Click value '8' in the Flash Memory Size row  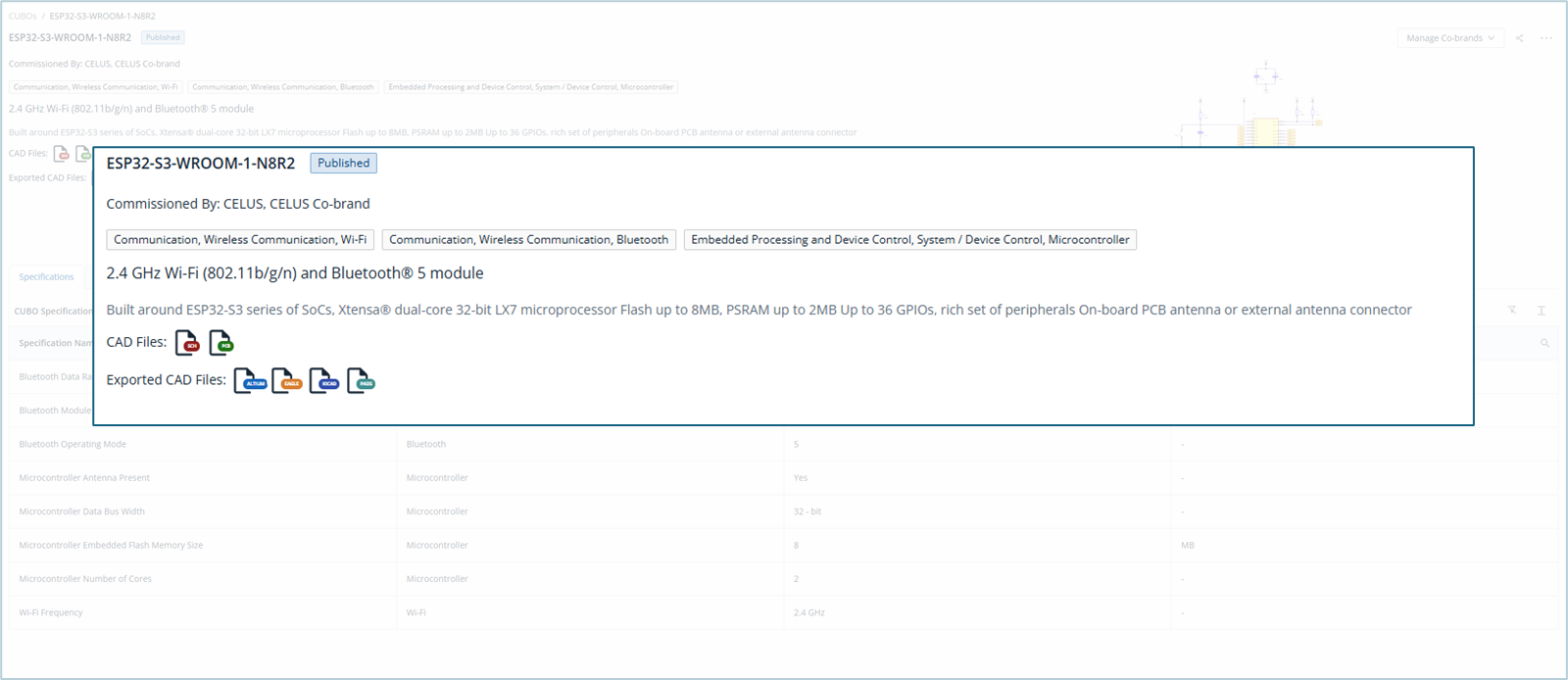click(x=796, y=546)
